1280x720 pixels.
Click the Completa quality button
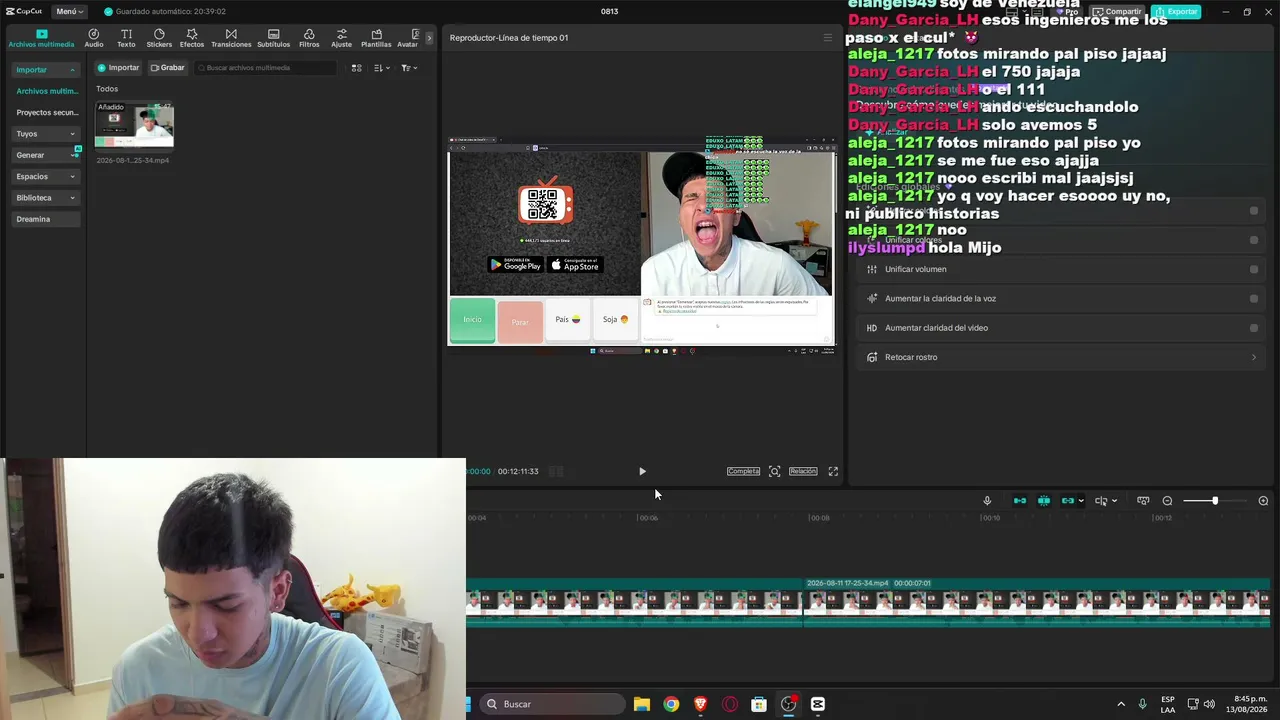pyautogui.click(x=743, y=471)
